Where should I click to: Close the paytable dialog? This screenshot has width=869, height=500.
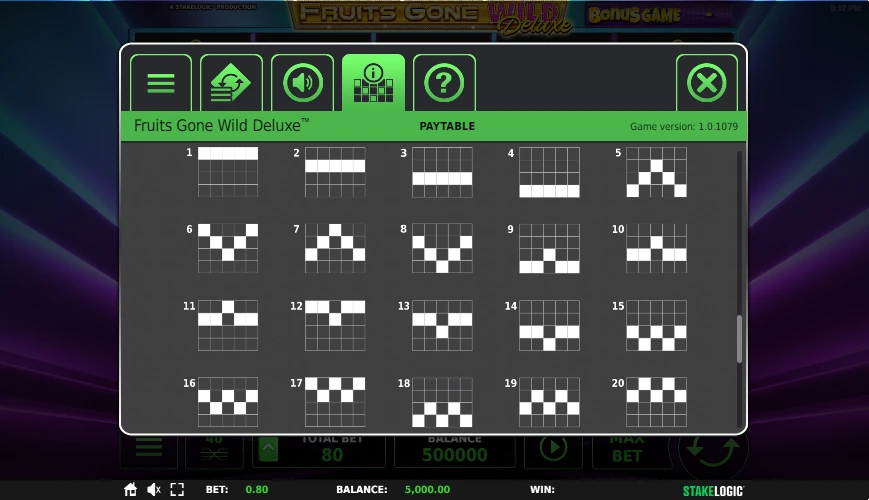tap(707, 83)
